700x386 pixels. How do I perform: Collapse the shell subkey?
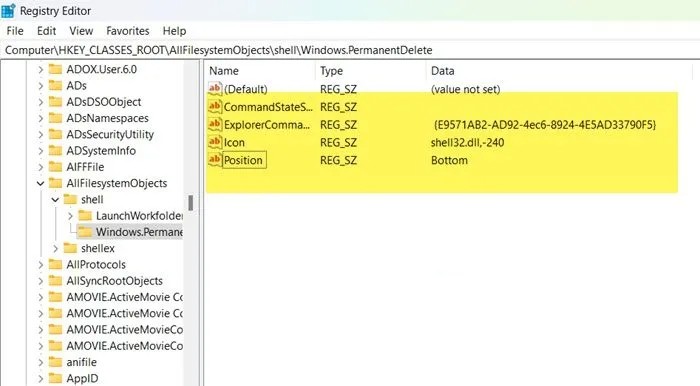[x=55, y=200]
